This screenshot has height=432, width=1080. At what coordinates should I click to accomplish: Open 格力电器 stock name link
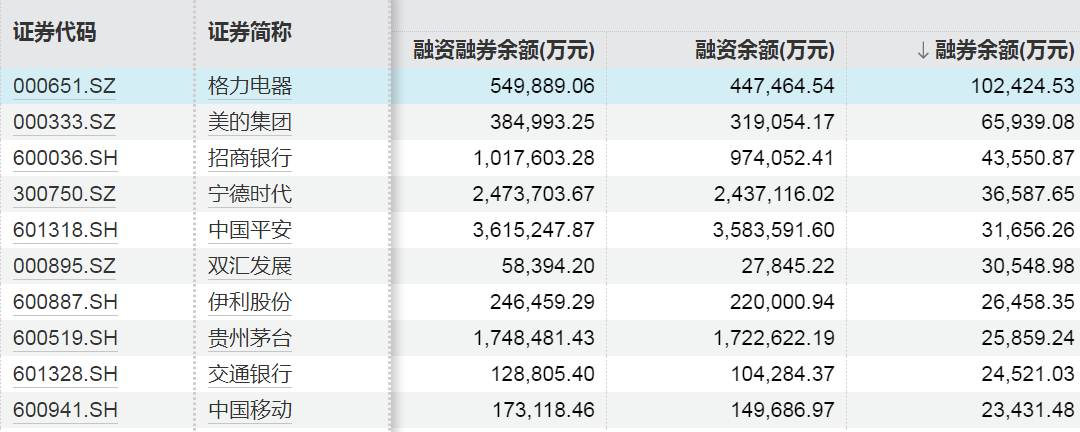pos(250,86)
